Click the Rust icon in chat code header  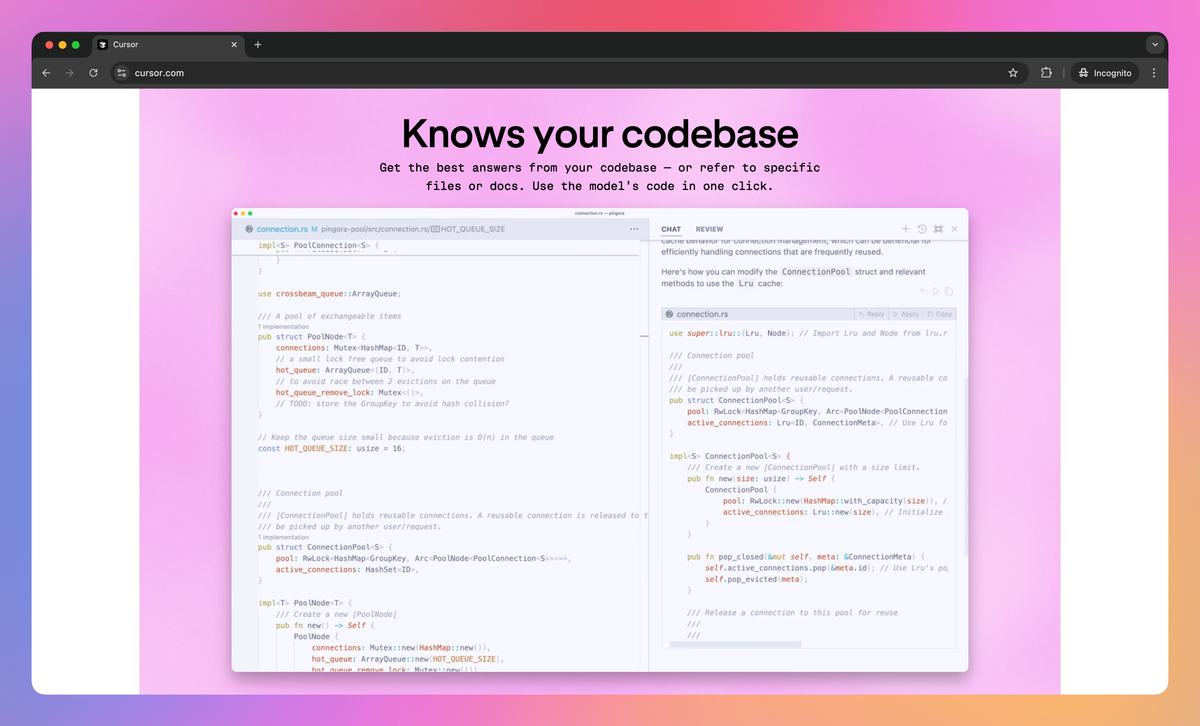click(669, 314)
